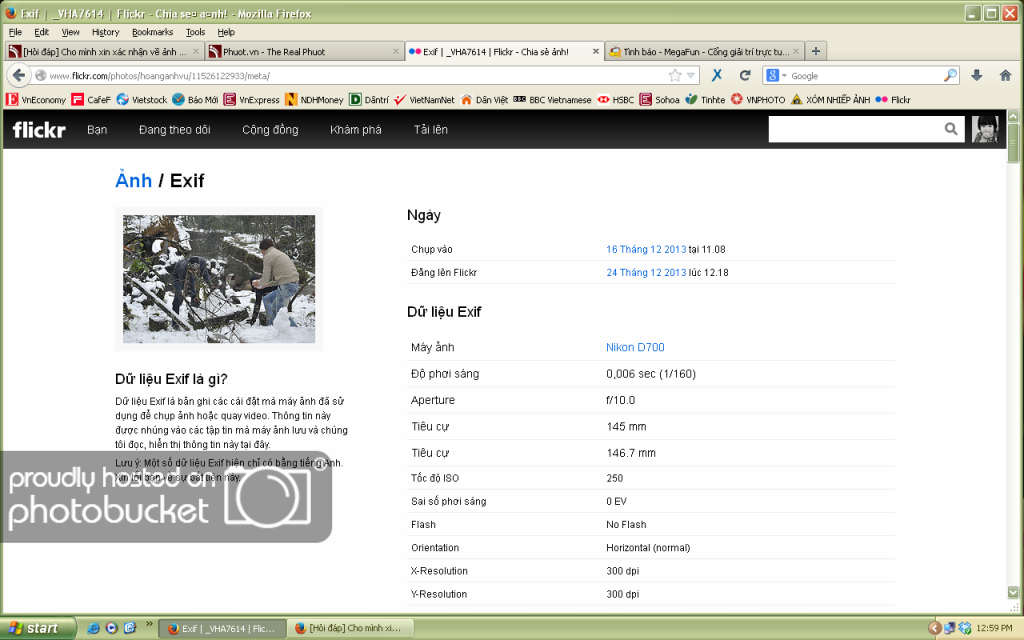Open the VnExpress bookmark
The width and height of the screenshot is (1024, 640).
click(x=251, y=100)
